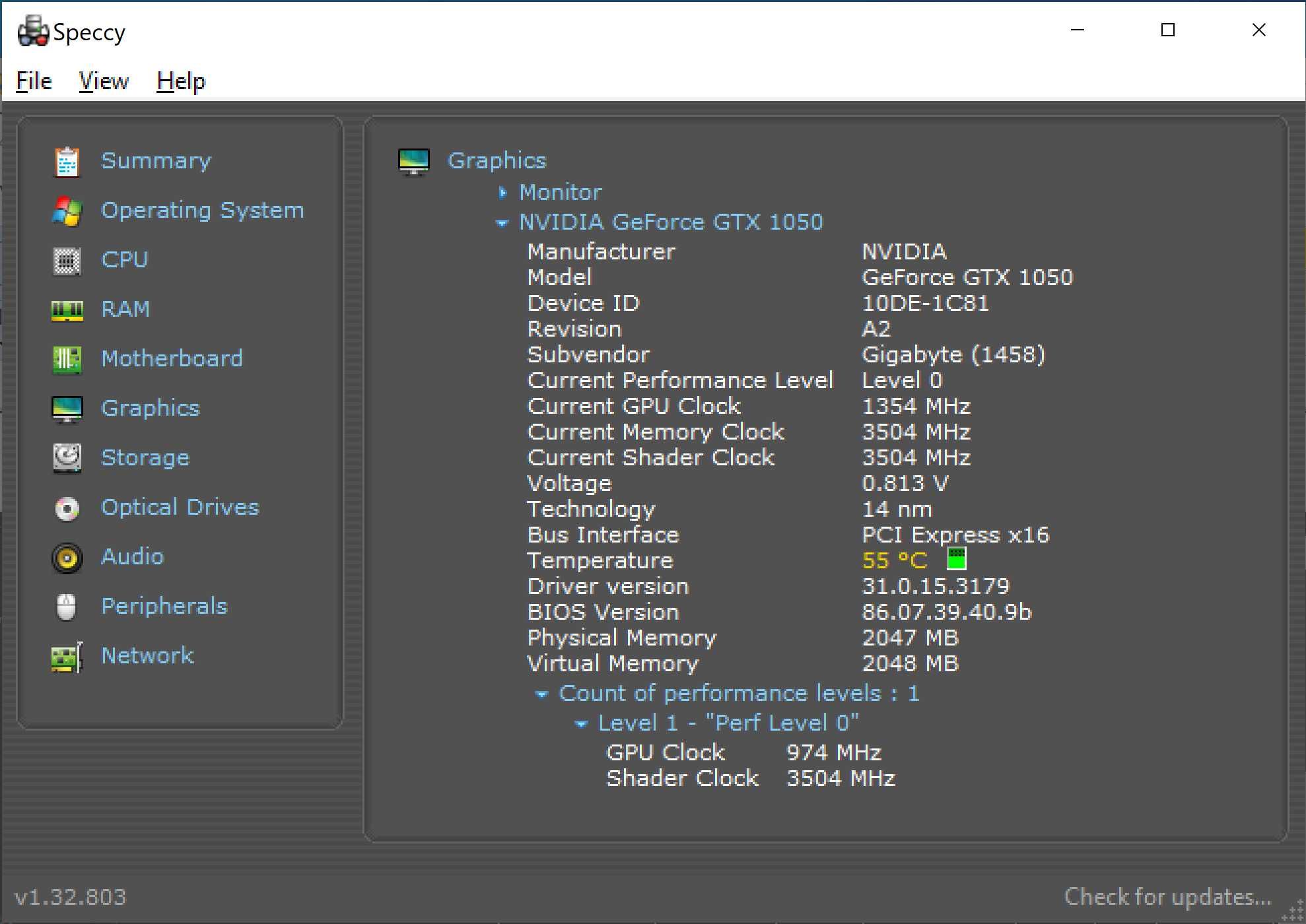Click the Revision value A2
The width and height of the screenshot is (1306, 924).
point(876,329)
